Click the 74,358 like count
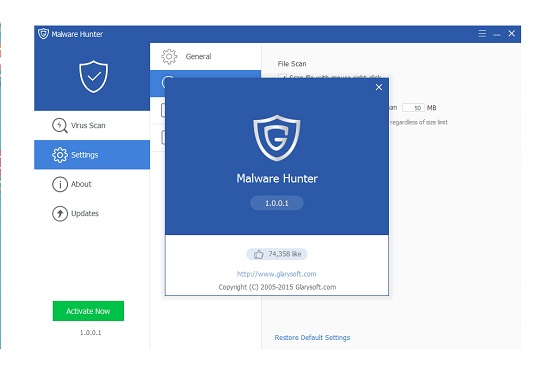The image size is (550, 378). [x=285, y=254]
